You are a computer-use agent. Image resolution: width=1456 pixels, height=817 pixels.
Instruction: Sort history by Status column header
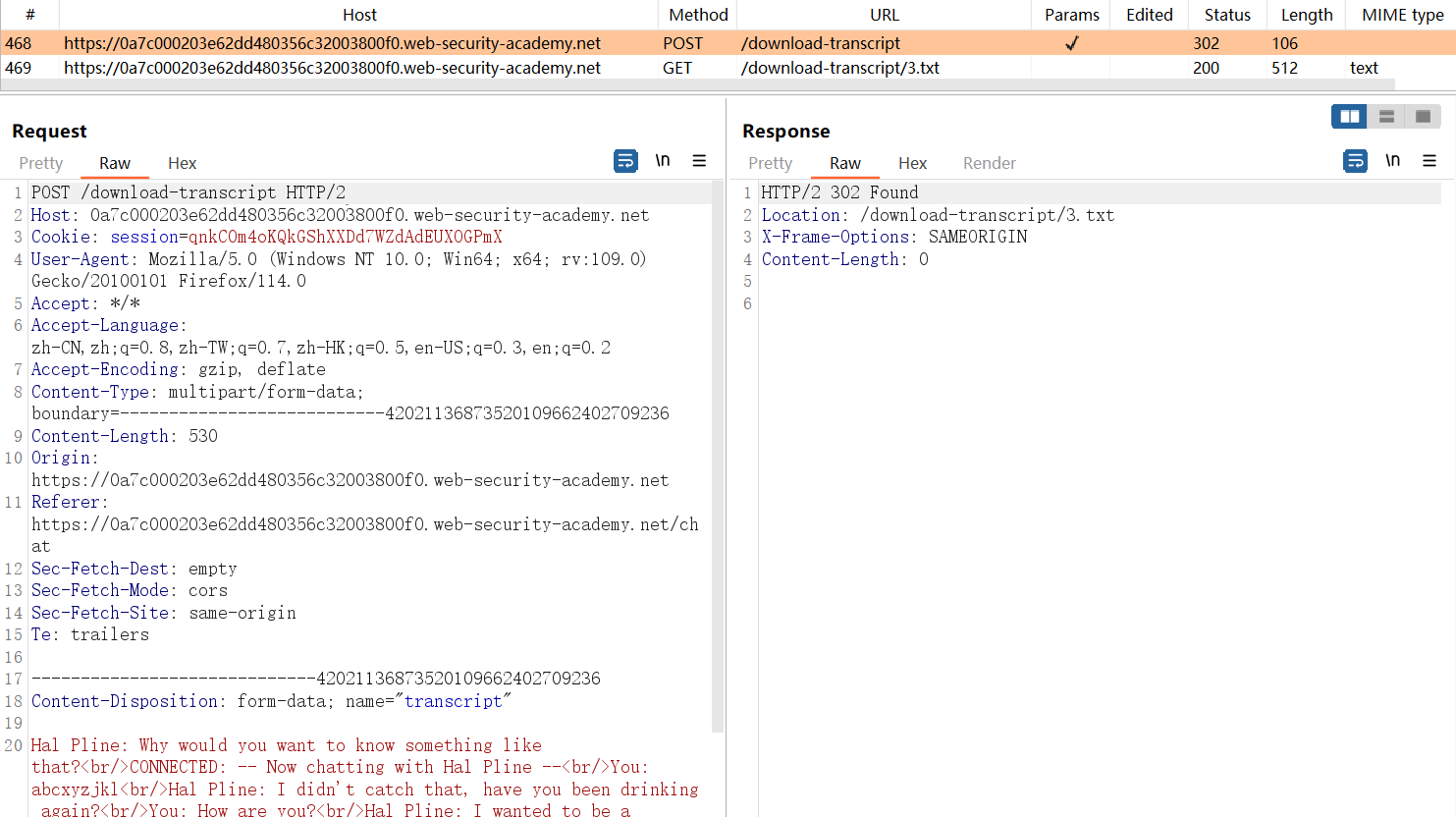coord(1227,15)
